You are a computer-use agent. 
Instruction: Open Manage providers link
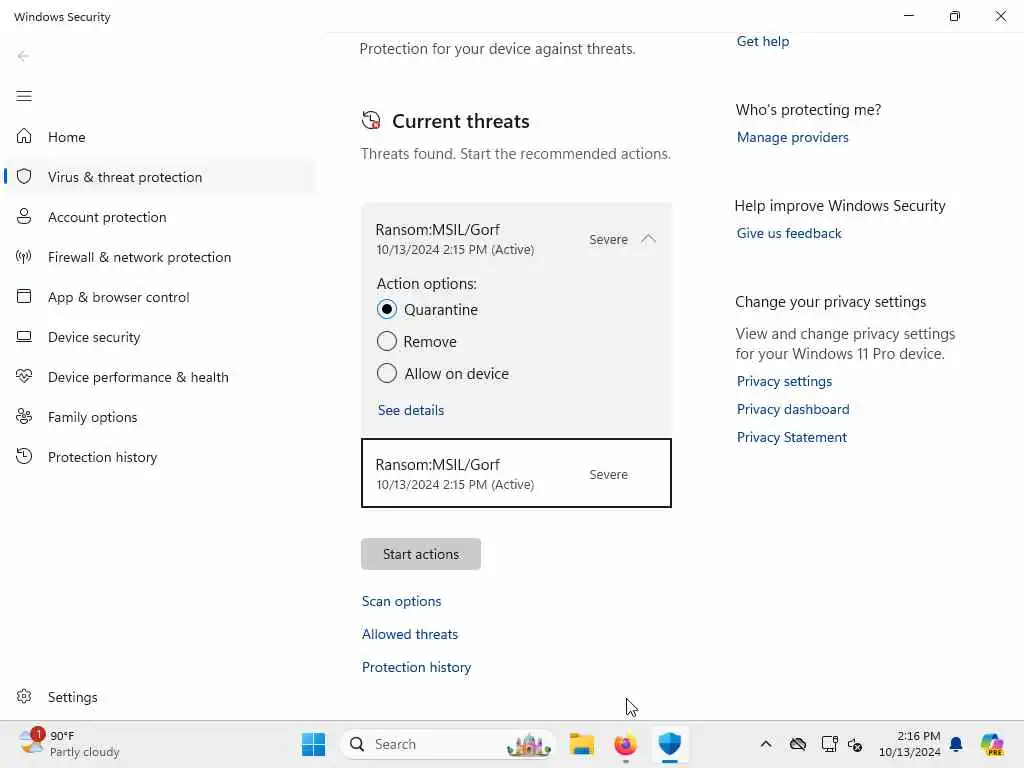click(x=793, y=137)
